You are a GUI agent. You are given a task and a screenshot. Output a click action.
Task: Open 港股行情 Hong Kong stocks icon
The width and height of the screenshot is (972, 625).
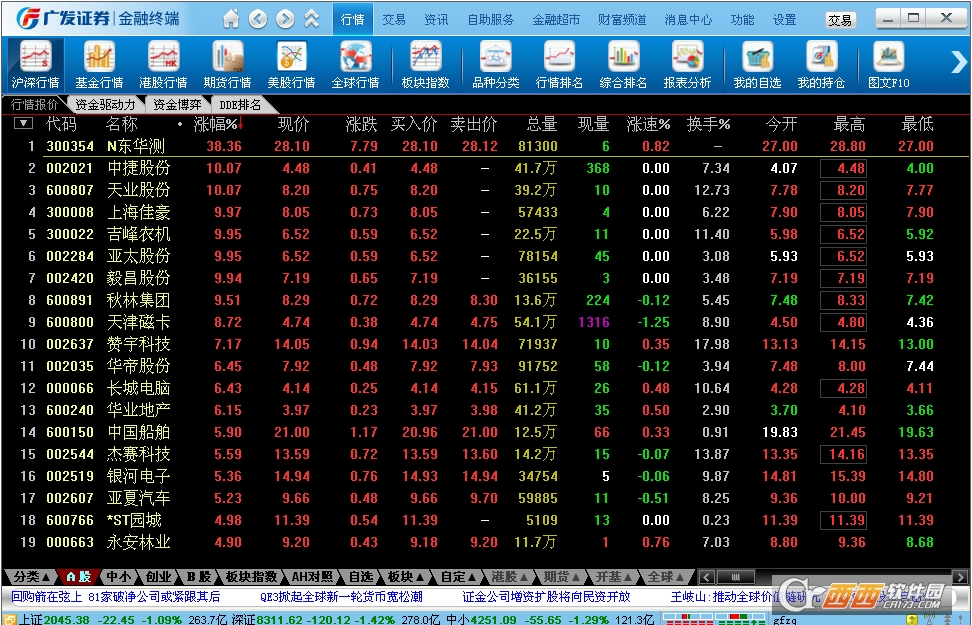pyautogui.click(x=164, y=64)
